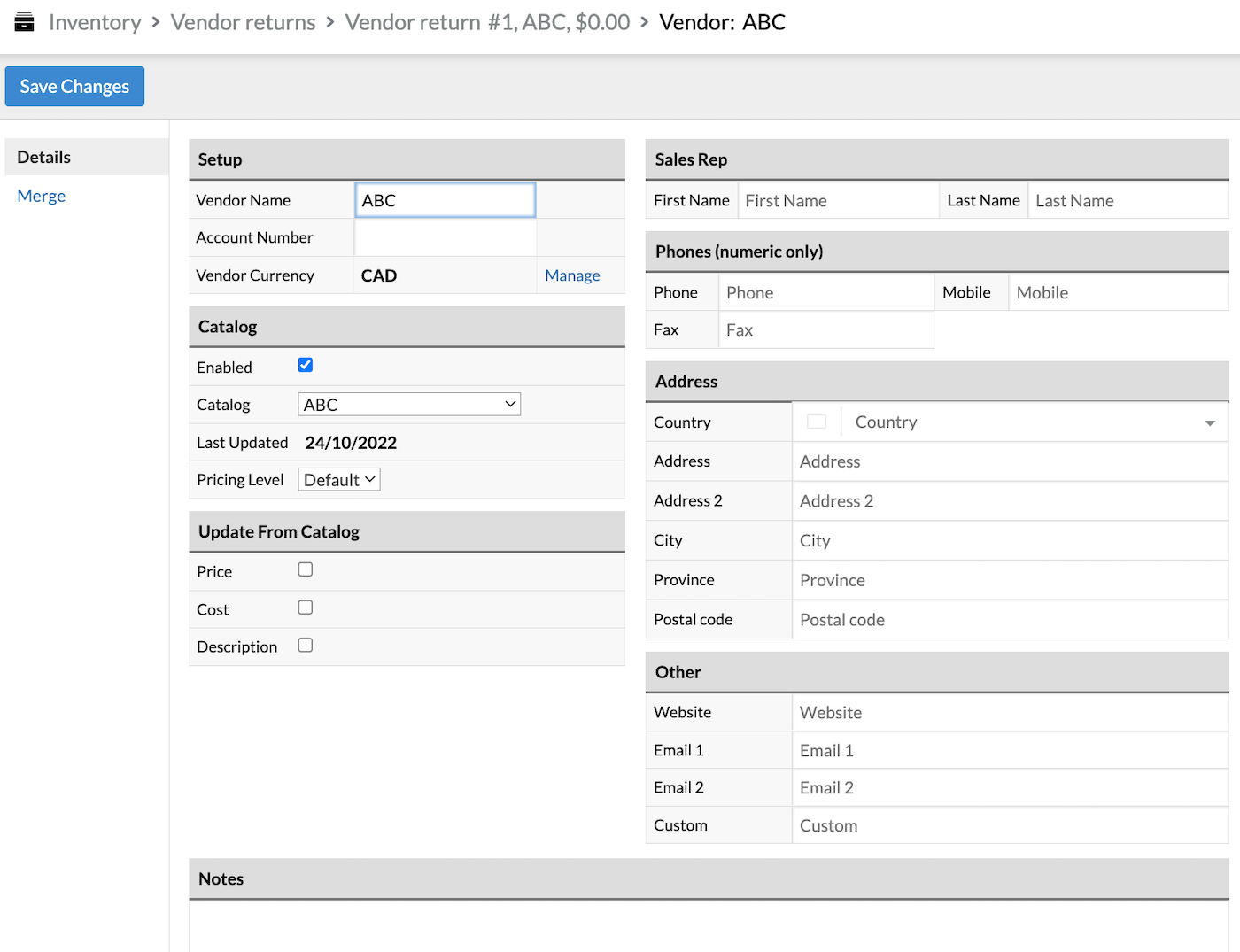Open the Manage link for Vendor Currency
This screenshot has width=1240, height=952.
tap(572, 275)
